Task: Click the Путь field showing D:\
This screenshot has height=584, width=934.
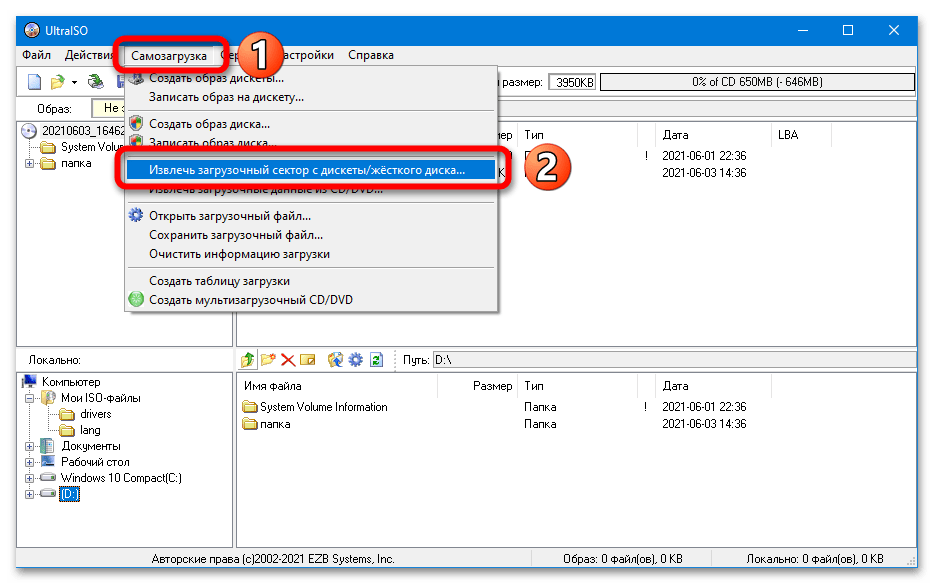Action: pos(674,359)
